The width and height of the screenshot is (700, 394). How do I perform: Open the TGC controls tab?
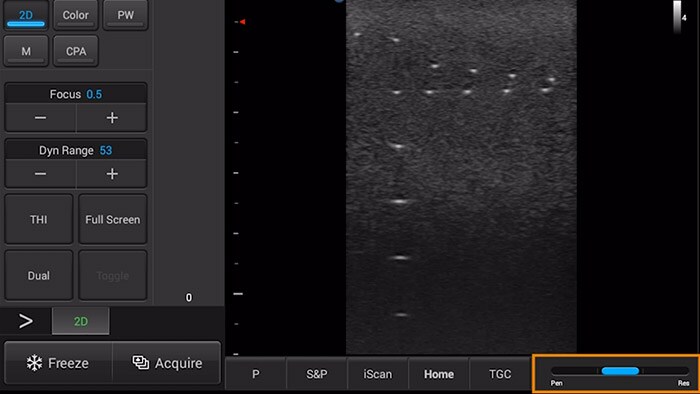[500, 374]
